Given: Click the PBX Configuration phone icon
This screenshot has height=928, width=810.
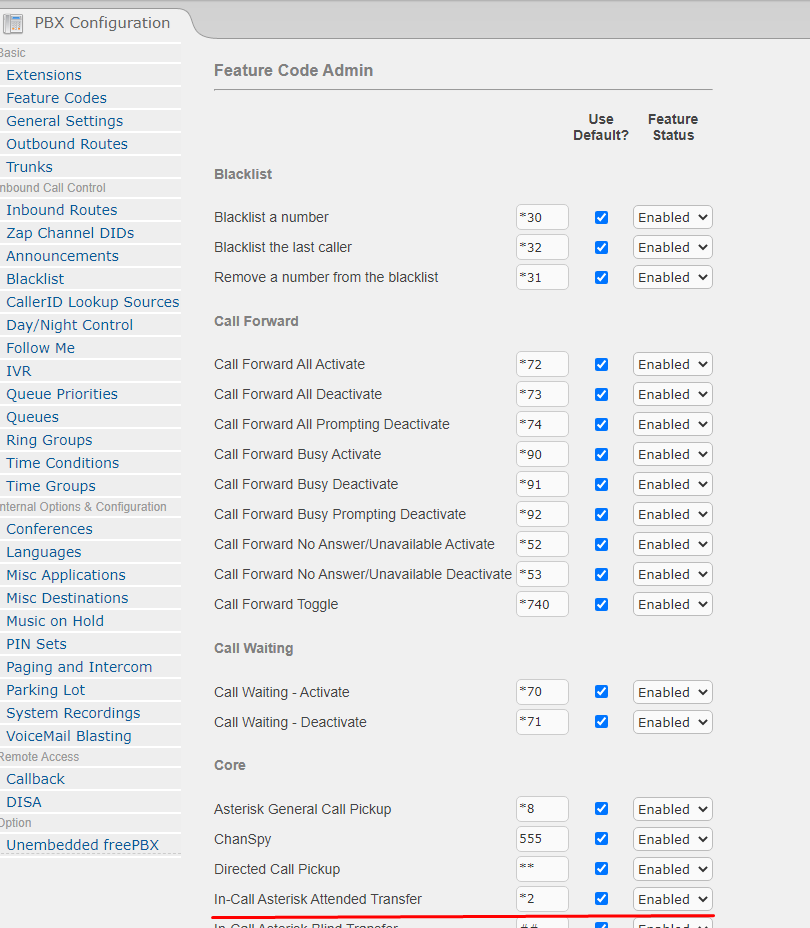Looking at the screenshot, I should tap(13, 24).
